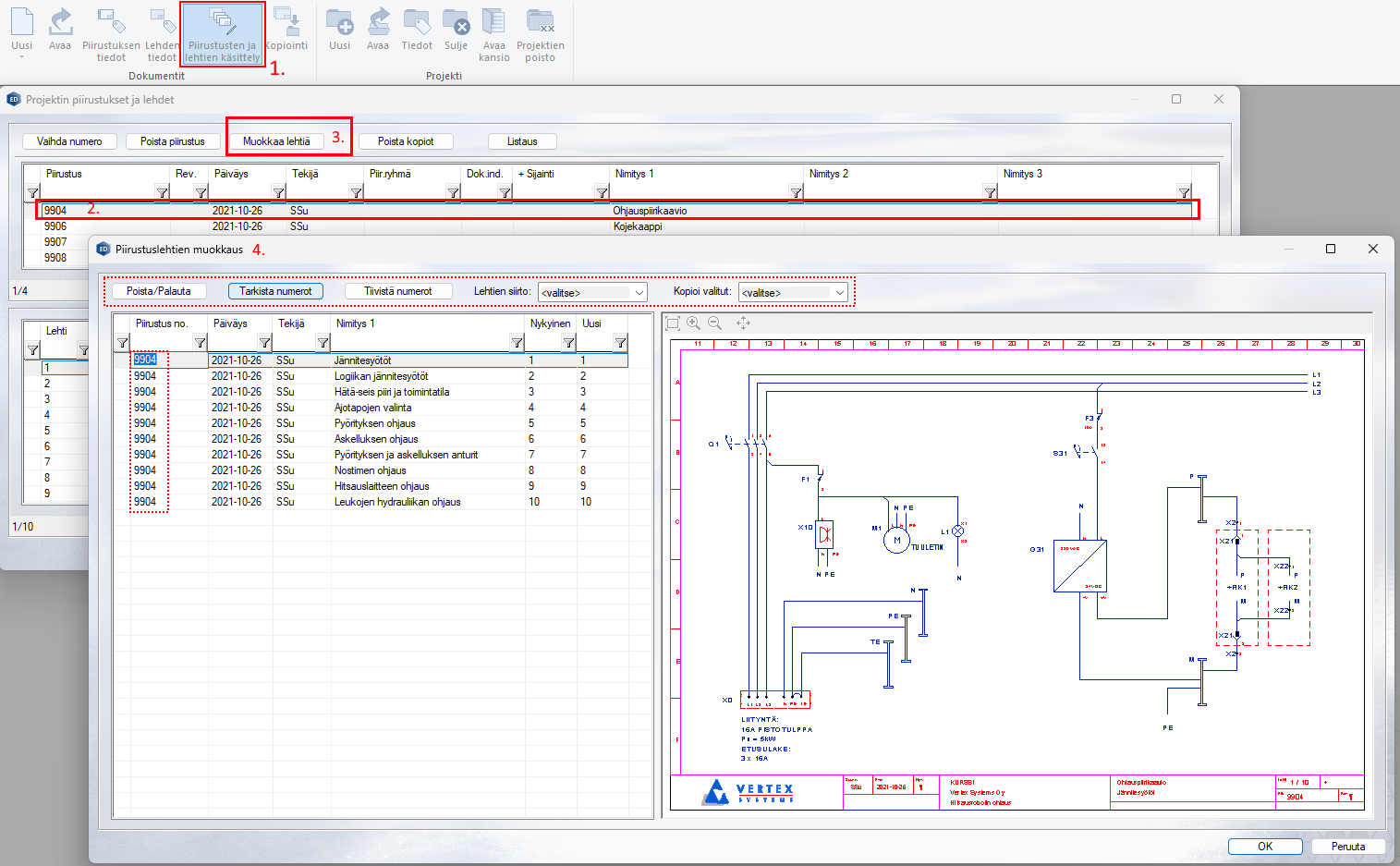Open the filter on the Nimitys 1 sheet column
Viewport: 1400px width, 866px height.
click(517, 343)
